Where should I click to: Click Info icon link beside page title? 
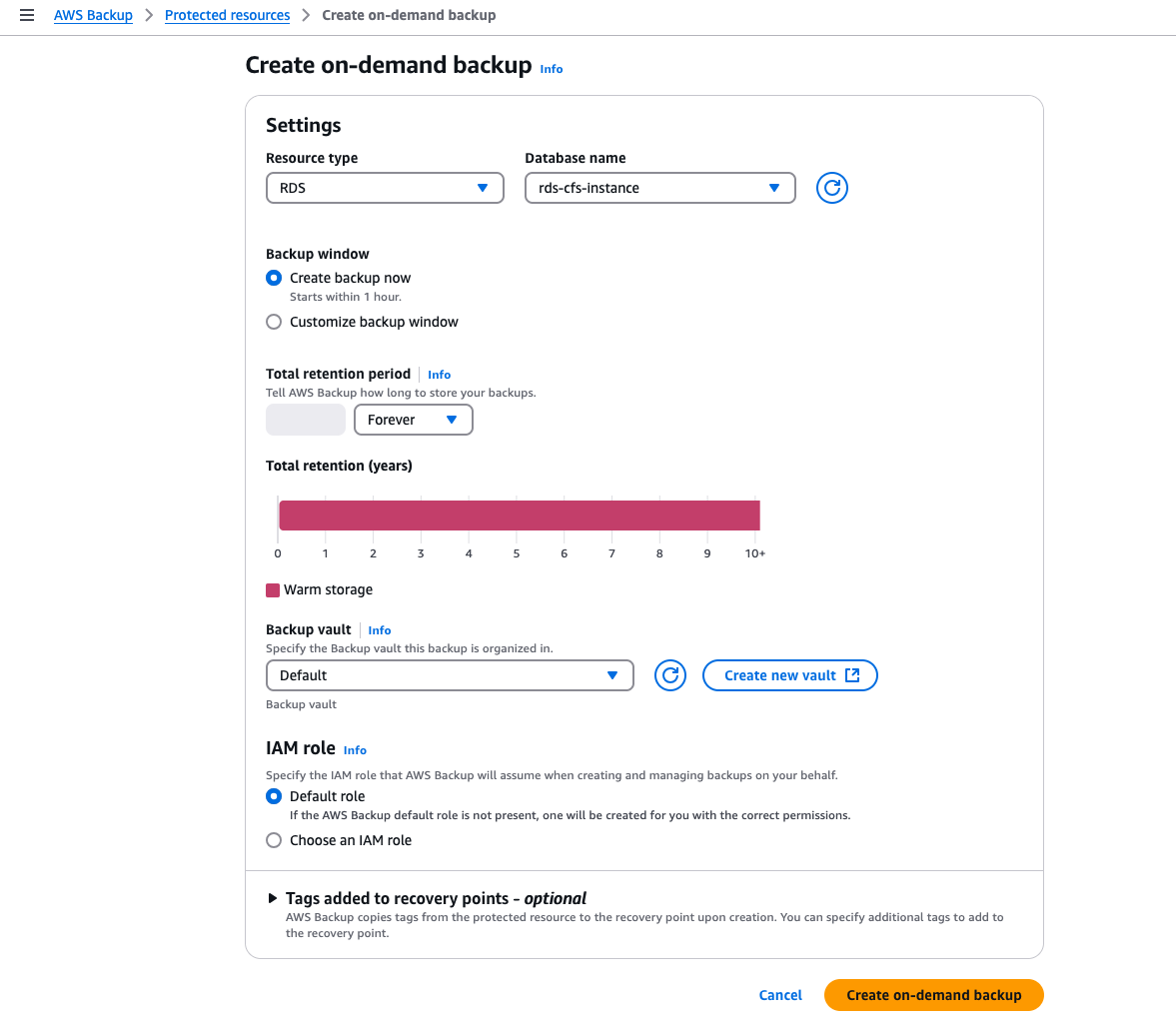(552, 69)
